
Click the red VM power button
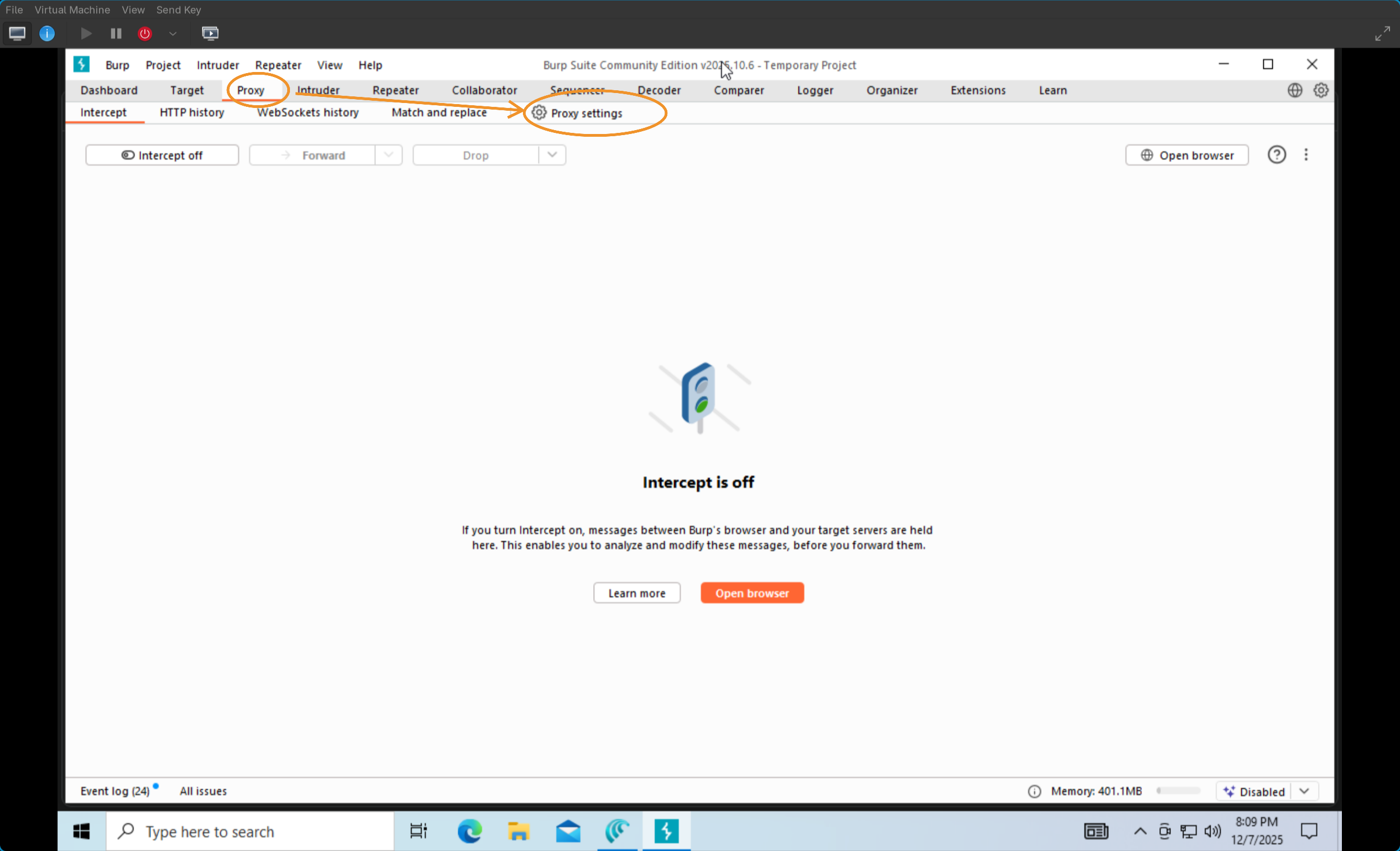pos(145,34)
